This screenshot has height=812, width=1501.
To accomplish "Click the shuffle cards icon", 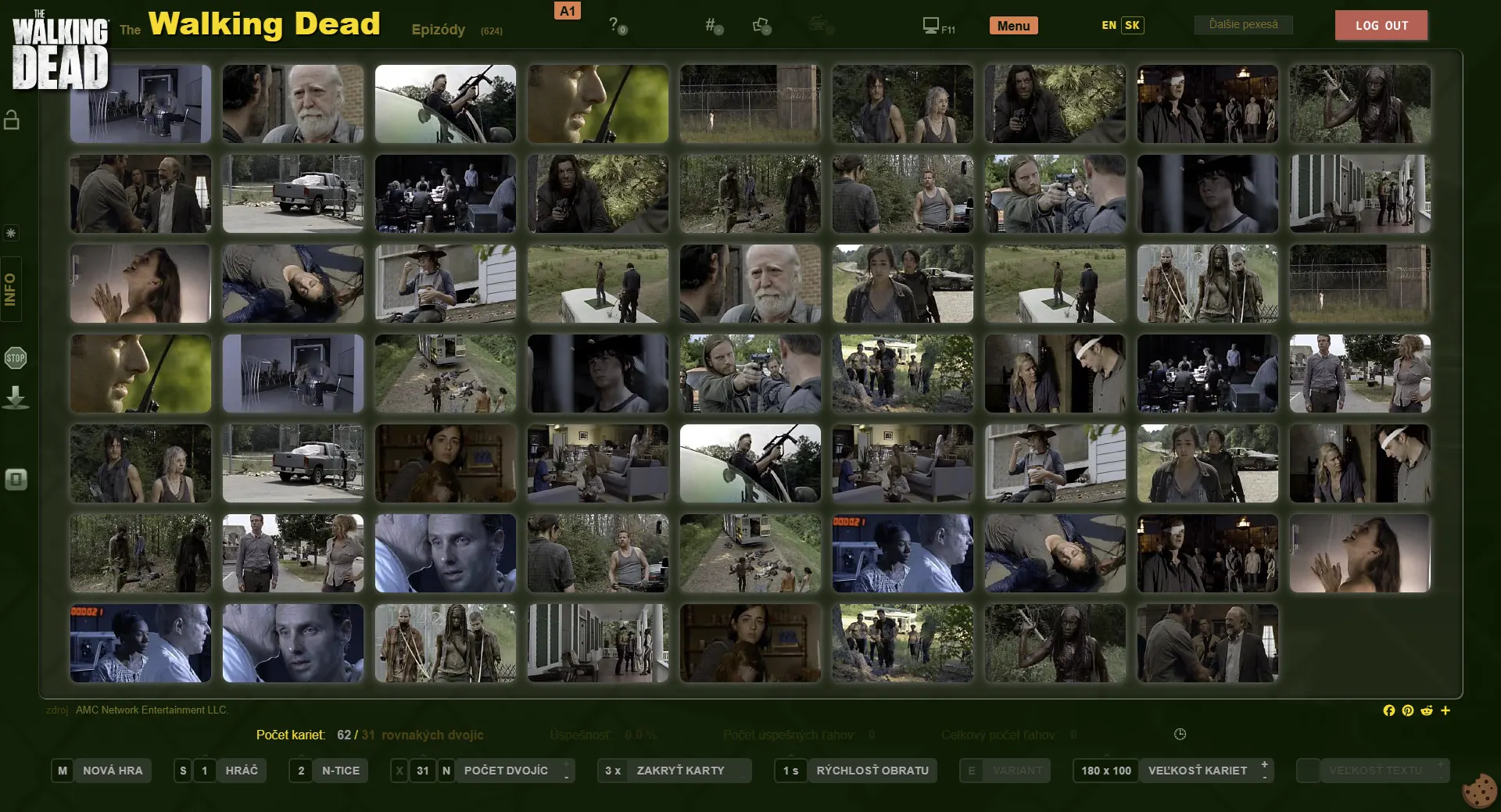I will click(761, 26).
